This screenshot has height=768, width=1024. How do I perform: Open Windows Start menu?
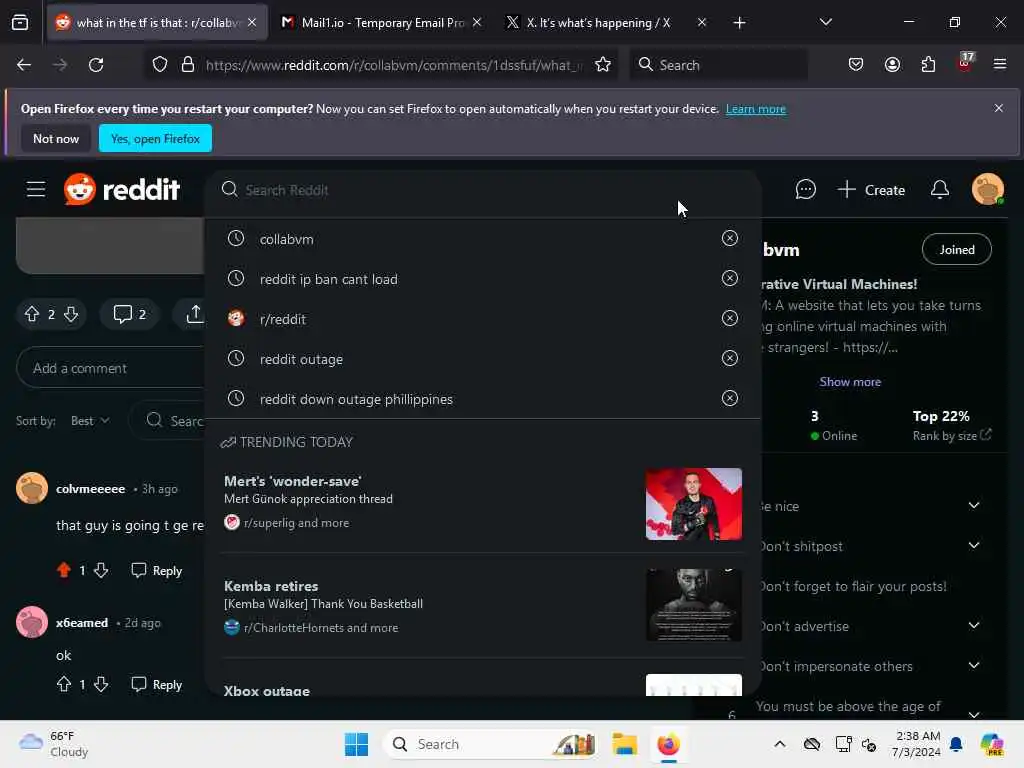357,744
